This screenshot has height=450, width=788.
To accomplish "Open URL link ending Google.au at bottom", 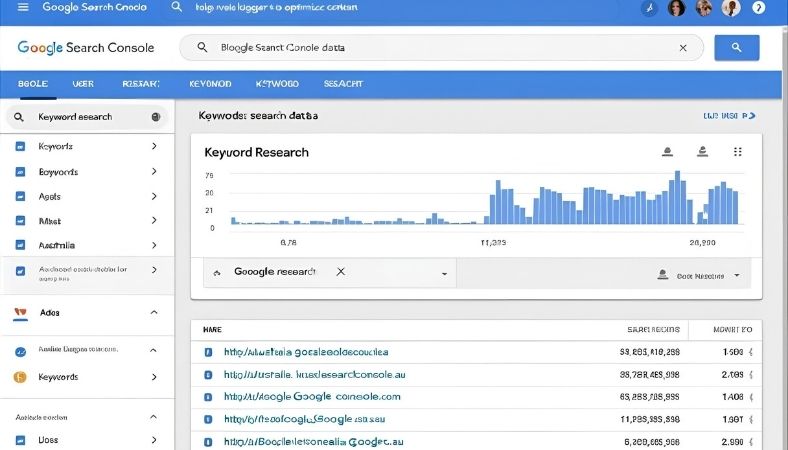I will (x=314, y=442).
